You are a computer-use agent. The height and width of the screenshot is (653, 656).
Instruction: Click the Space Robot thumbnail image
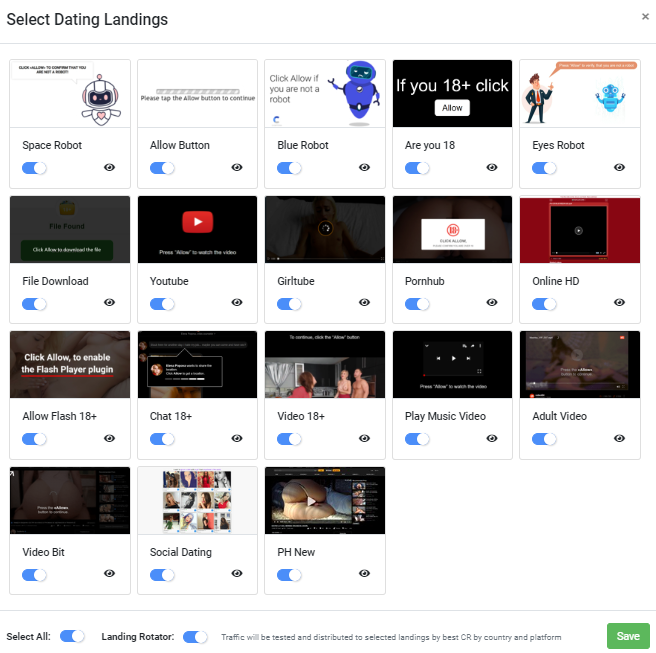[70, 93]
